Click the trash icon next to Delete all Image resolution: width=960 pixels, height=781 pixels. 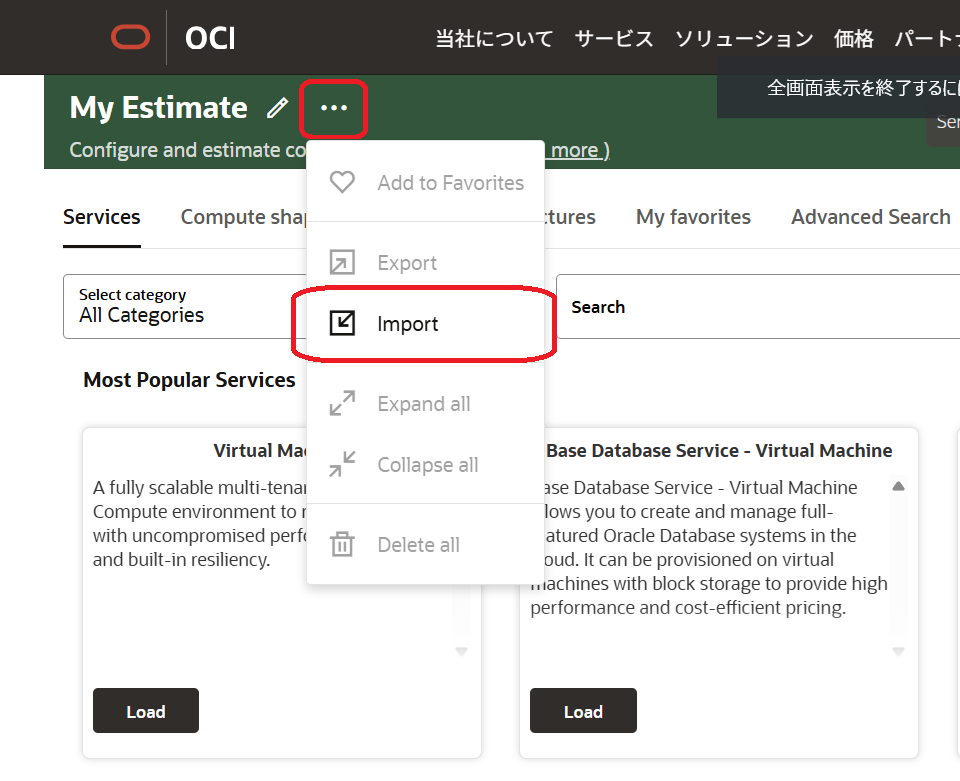pyautogui.click(x=343, y=544)
